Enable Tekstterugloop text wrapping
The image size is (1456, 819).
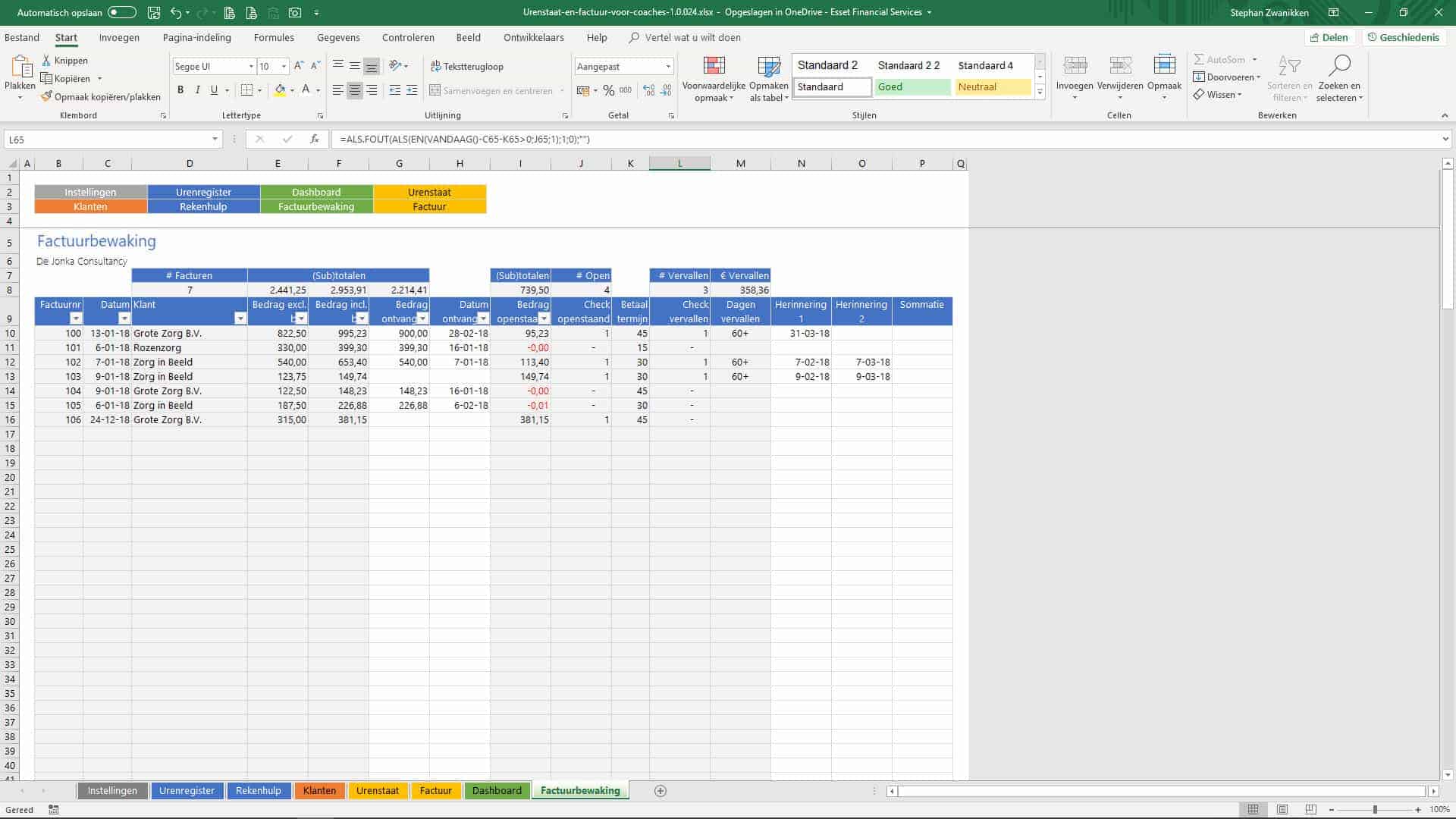coord(466,67)
